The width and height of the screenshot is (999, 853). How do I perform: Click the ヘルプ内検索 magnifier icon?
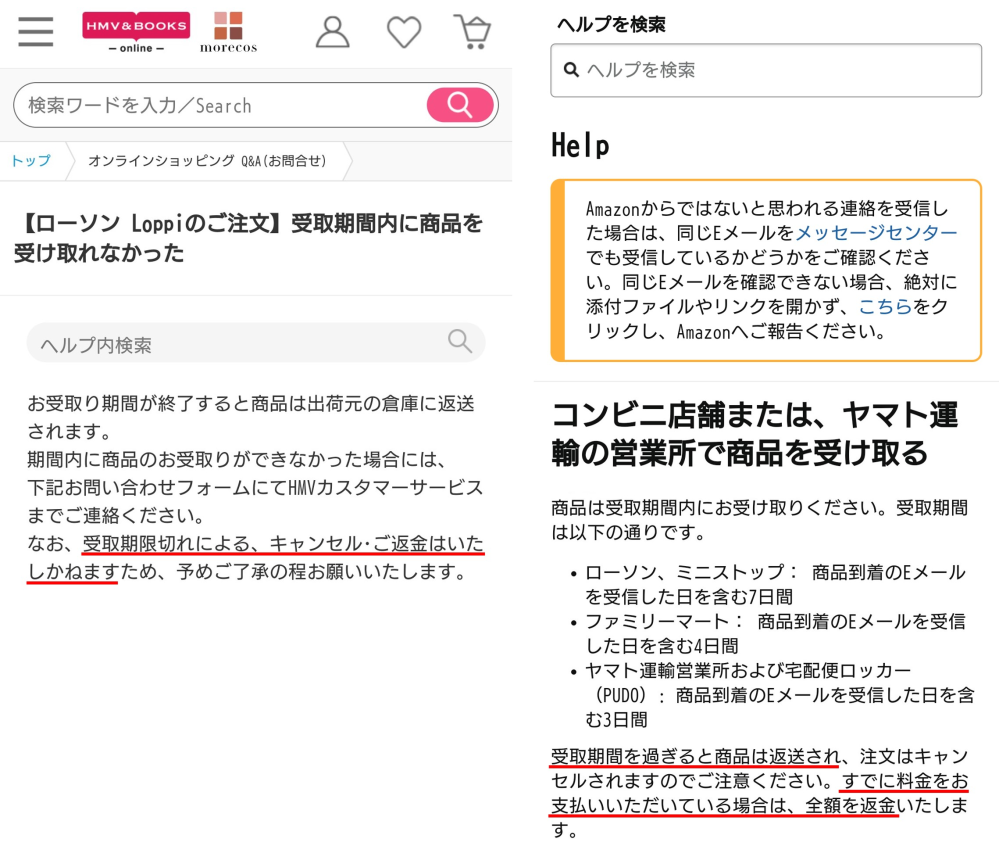point(459,341)
